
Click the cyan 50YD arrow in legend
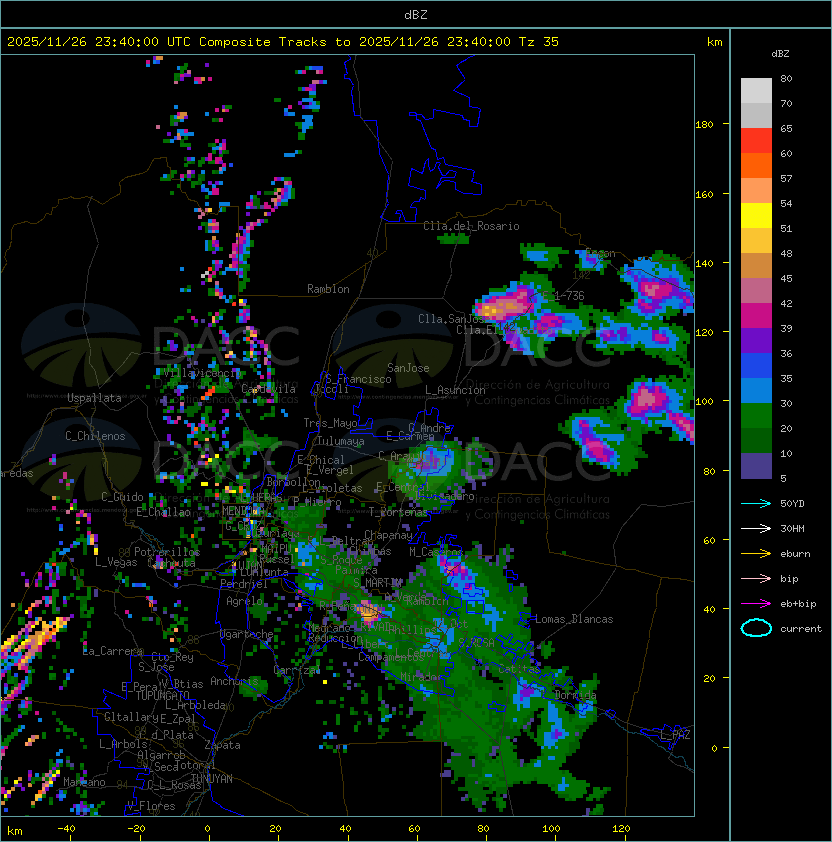click(756, 504)
